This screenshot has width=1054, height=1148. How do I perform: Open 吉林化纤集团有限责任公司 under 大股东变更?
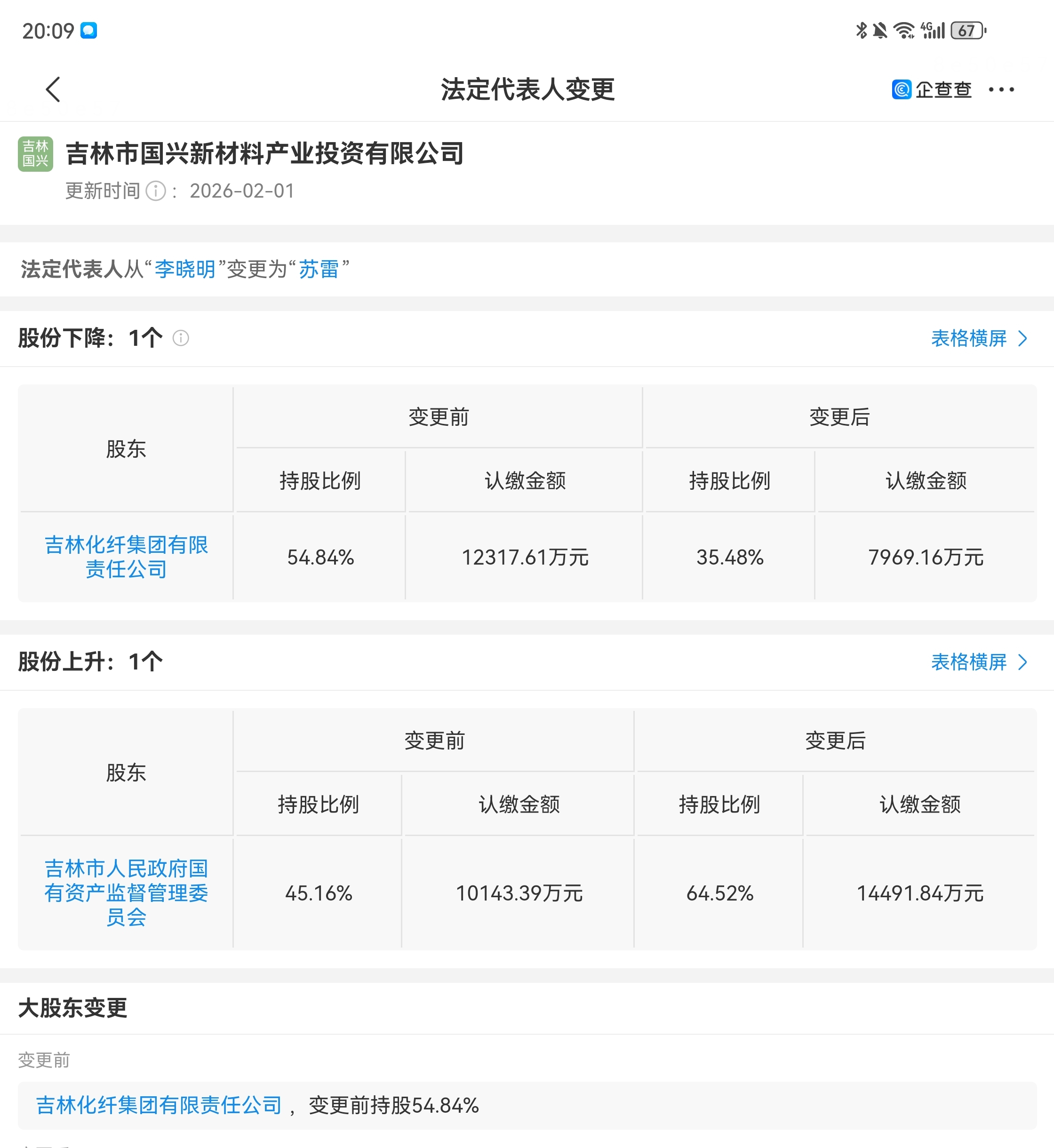[159, 1105]
